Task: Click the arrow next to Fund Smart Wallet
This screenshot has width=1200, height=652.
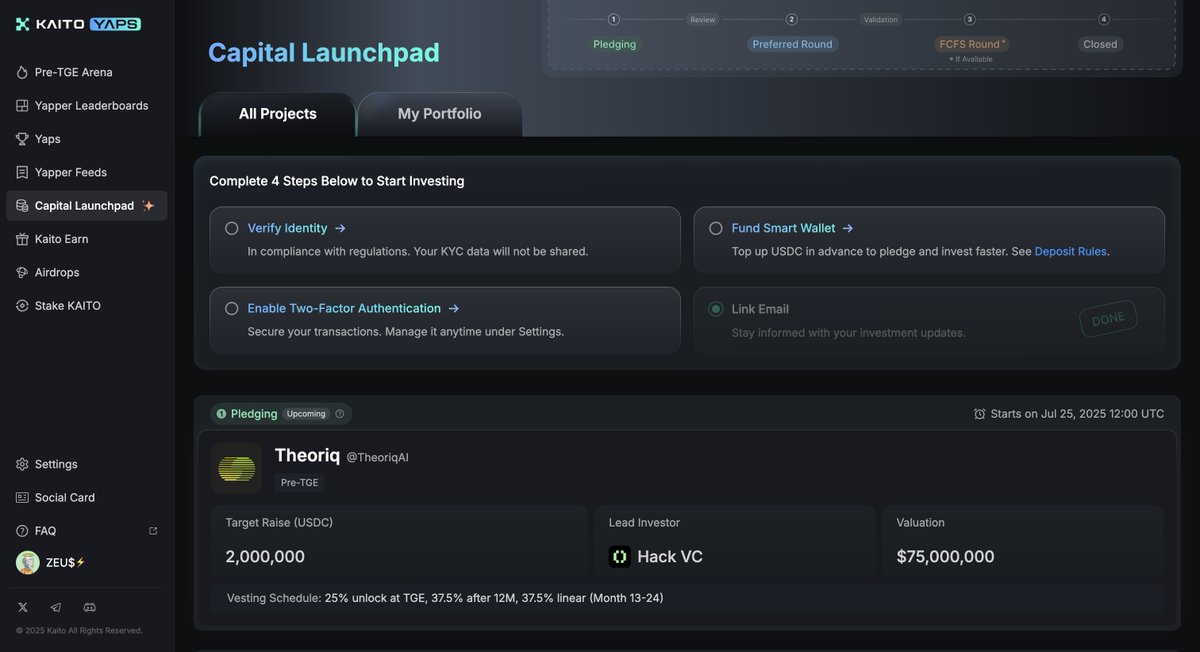Action: 848,228
